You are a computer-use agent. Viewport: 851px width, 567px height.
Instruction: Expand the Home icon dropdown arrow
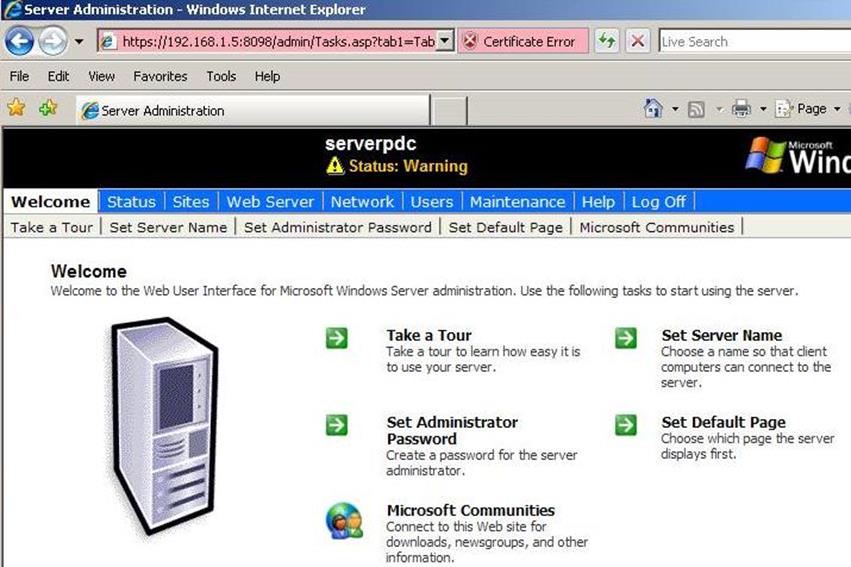tap(675, 109)
